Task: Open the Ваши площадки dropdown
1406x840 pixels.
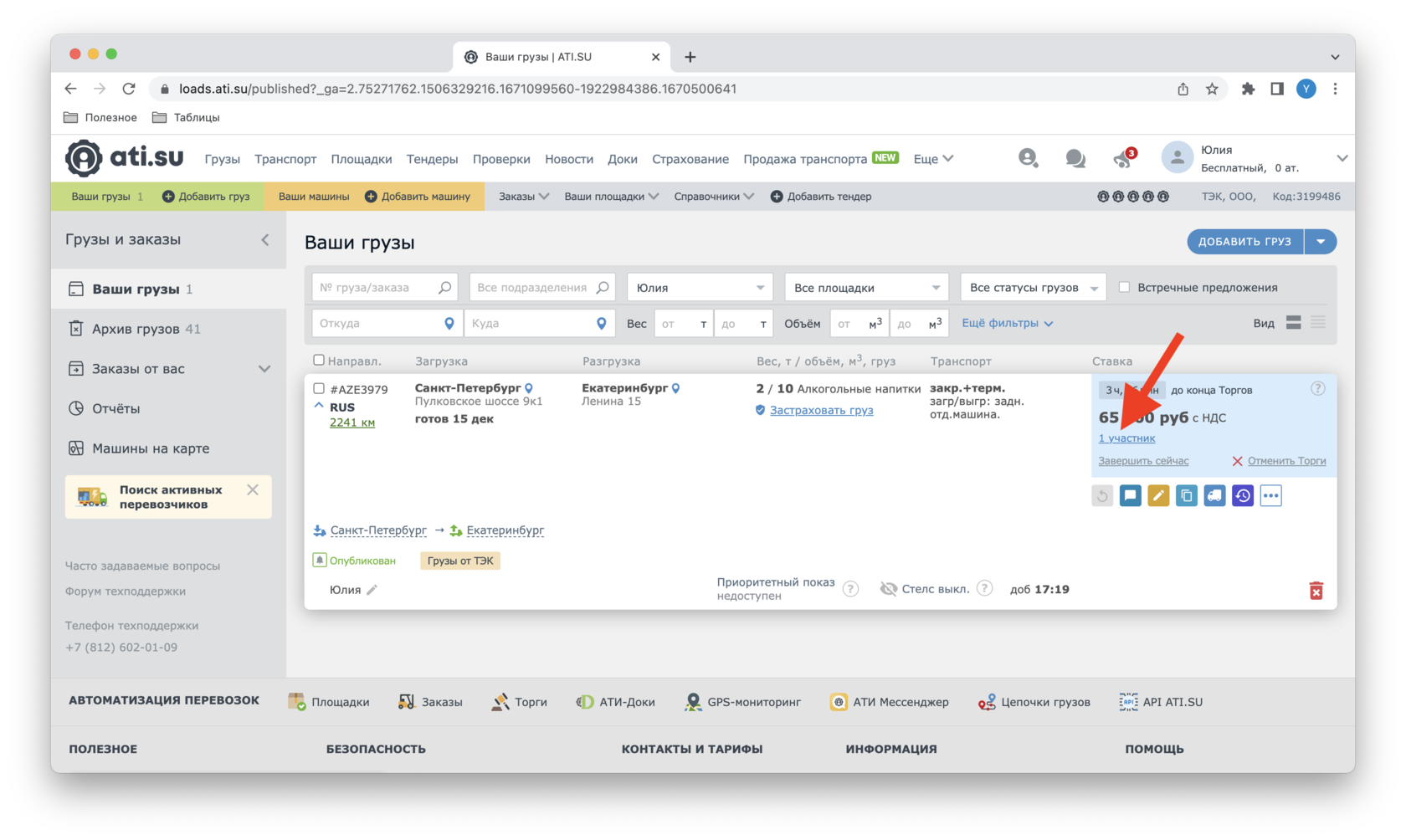Action: click(x=611, y=197)
